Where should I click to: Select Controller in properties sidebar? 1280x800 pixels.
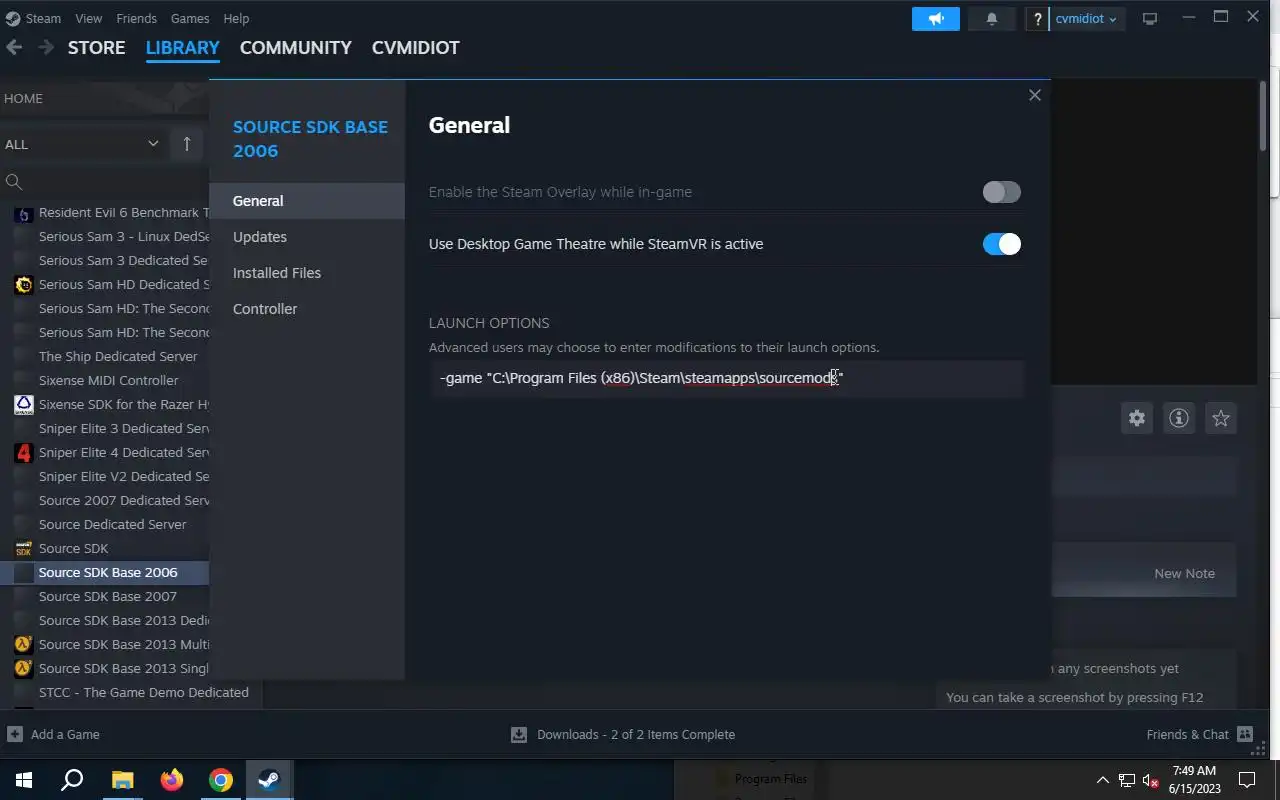pyautogui.click(x=307, y=309)
